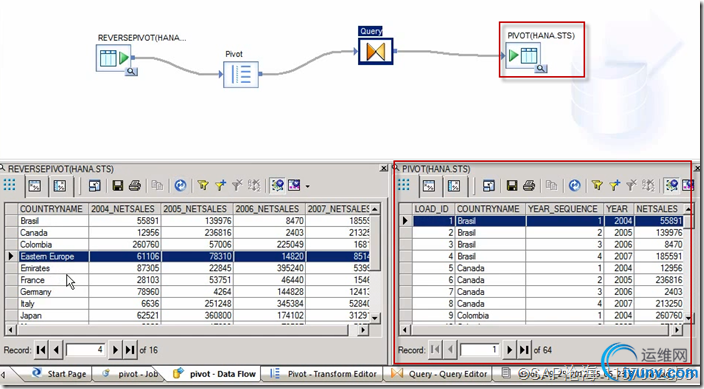
Task: Open REVERSEPIVOT source magnifier data preview
Action: [x=131, y=71]
